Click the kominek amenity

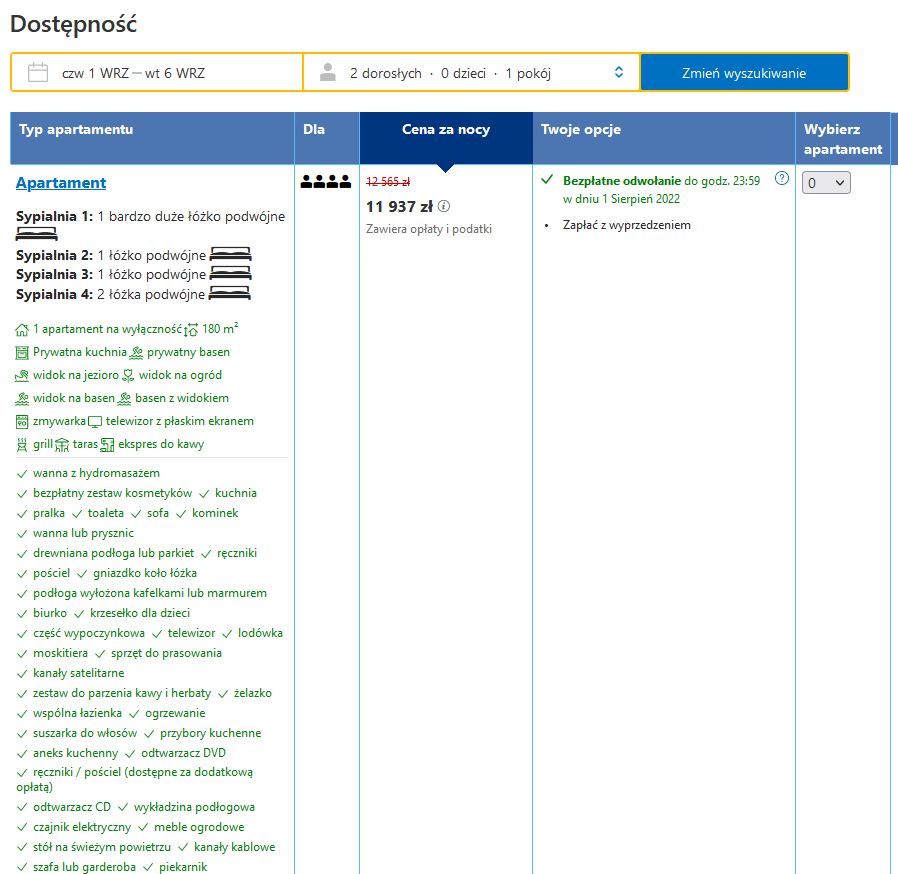[215, 513]
